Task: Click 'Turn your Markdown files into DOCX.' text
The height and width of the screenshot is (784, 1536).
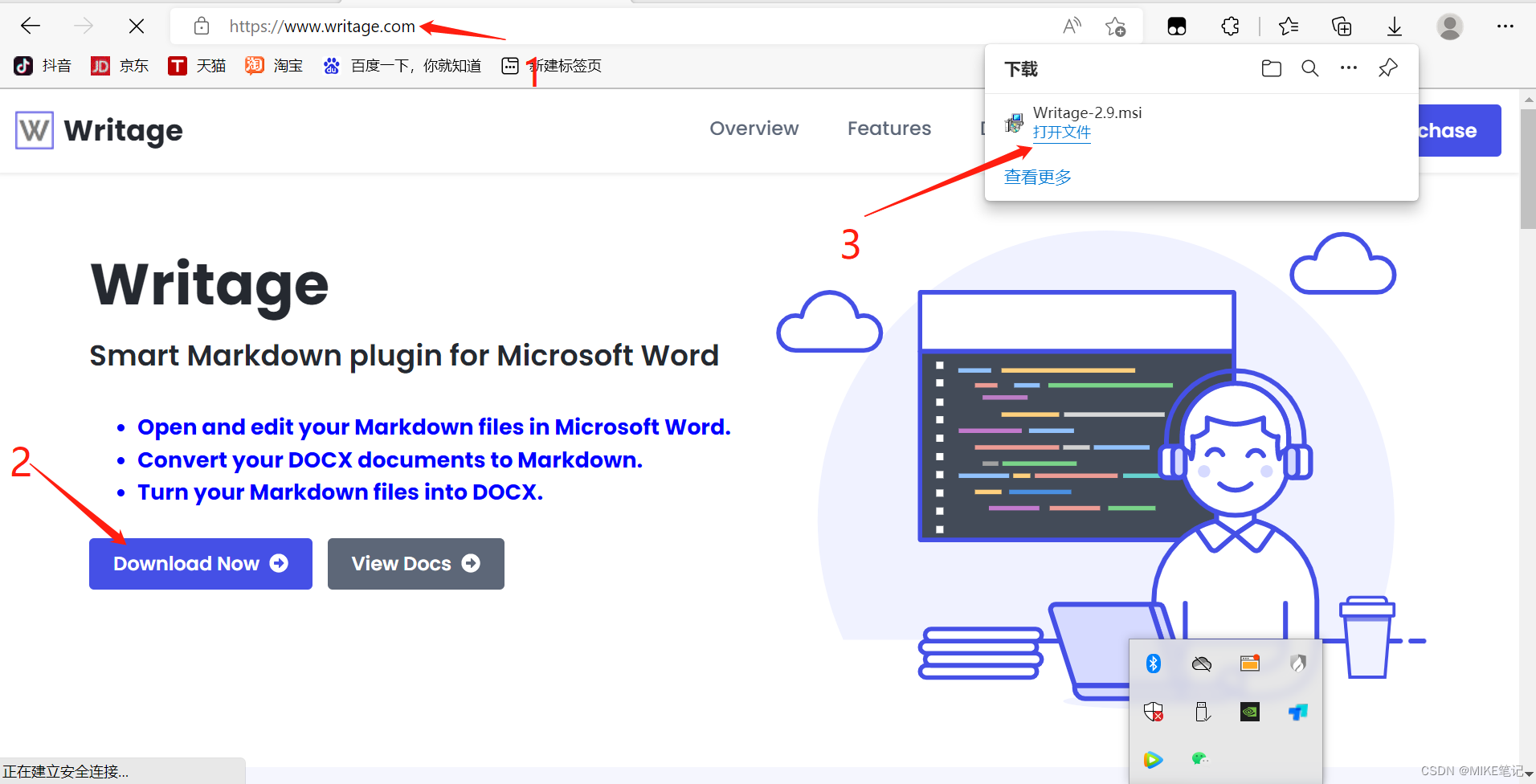Action: (x=340, y=492)
